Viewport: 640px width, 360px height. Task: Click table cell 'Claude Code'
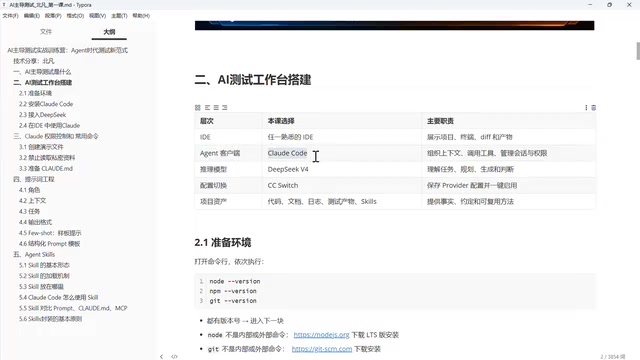pyautogui.click(x=287, y=153)
